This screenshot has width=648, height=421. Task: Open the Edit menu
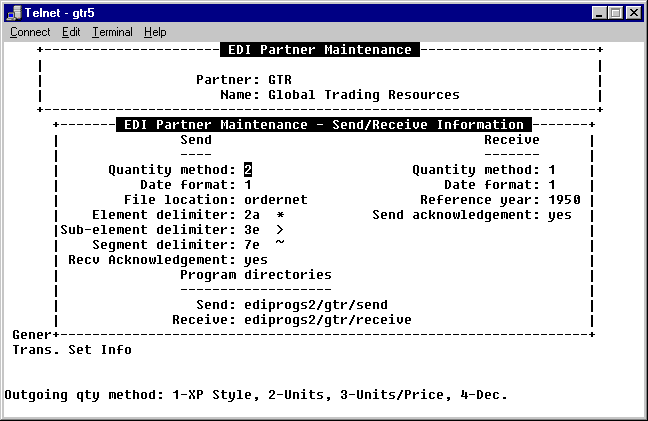pyautogui.click(x=71, y=32)
